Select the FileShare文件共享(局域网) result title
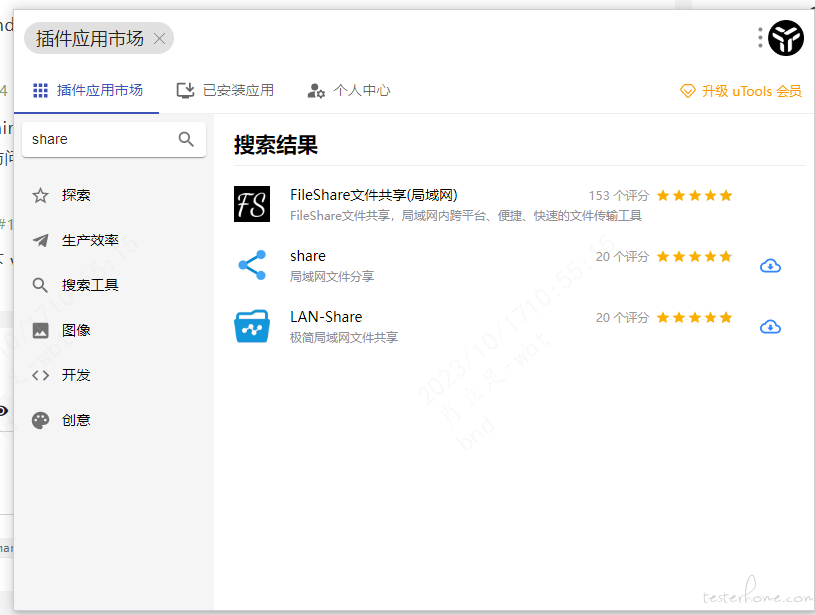Viewport: 815px width, 615px height. (374, 195)
